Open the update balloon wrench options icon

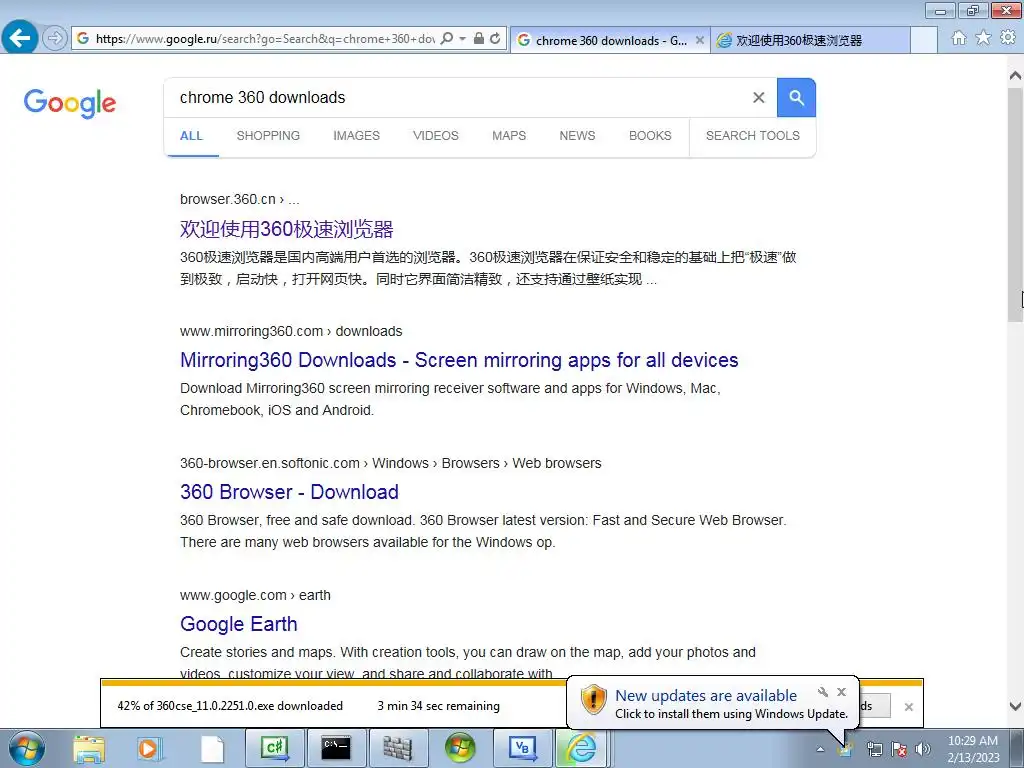(x=823, y=692)
